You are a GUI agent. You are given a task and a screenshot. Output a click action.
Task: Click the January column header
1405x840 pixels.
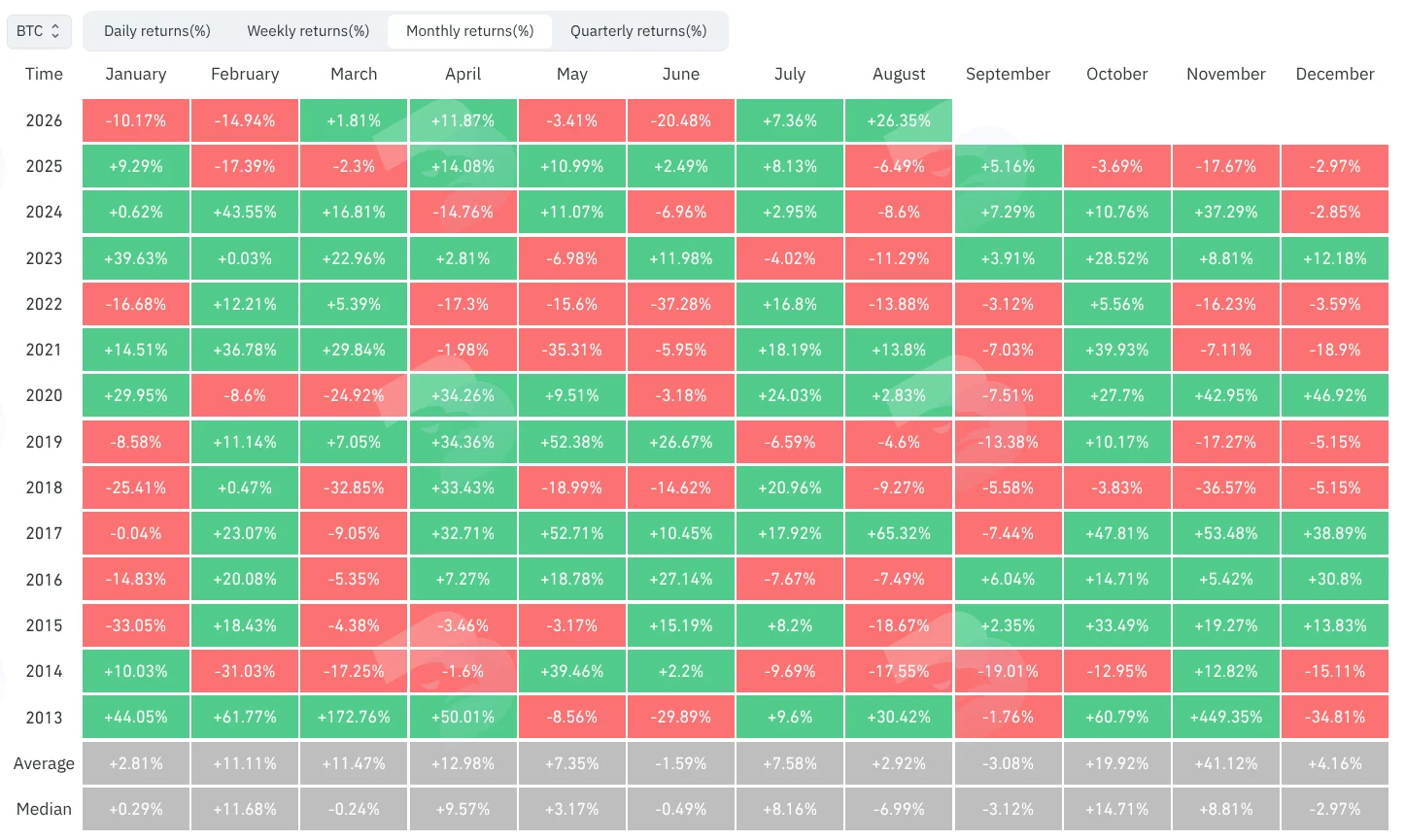tap(136, 74)
